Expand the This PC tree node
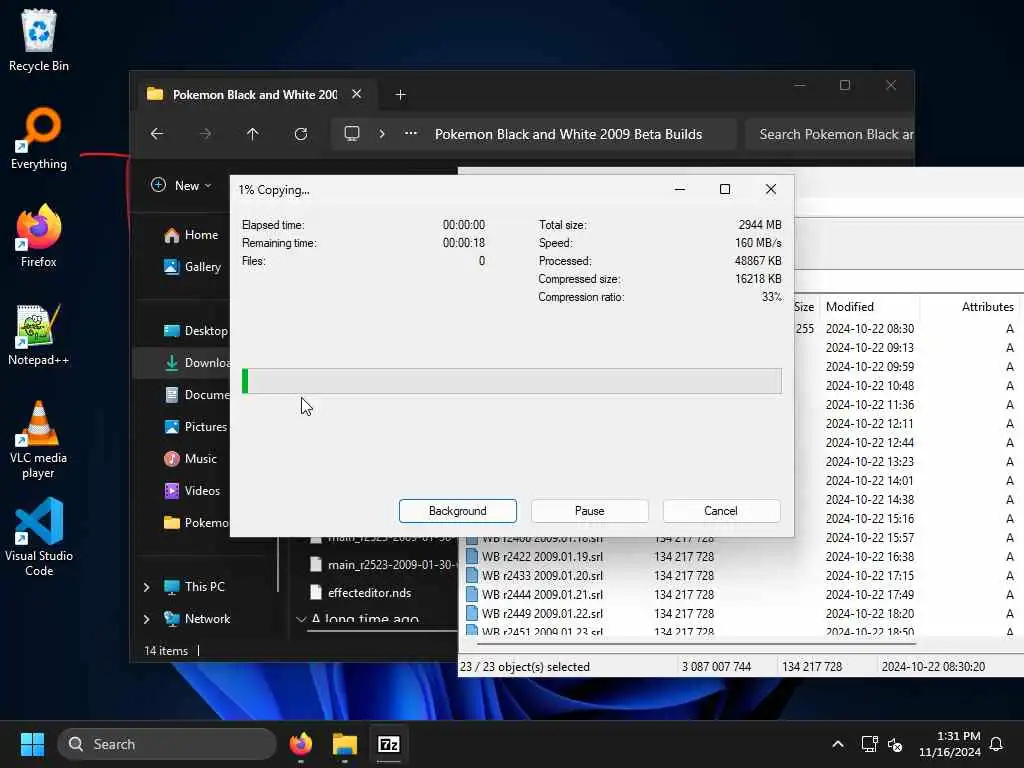The width and height of the screenshot is (1024, 768). (147, 587)
